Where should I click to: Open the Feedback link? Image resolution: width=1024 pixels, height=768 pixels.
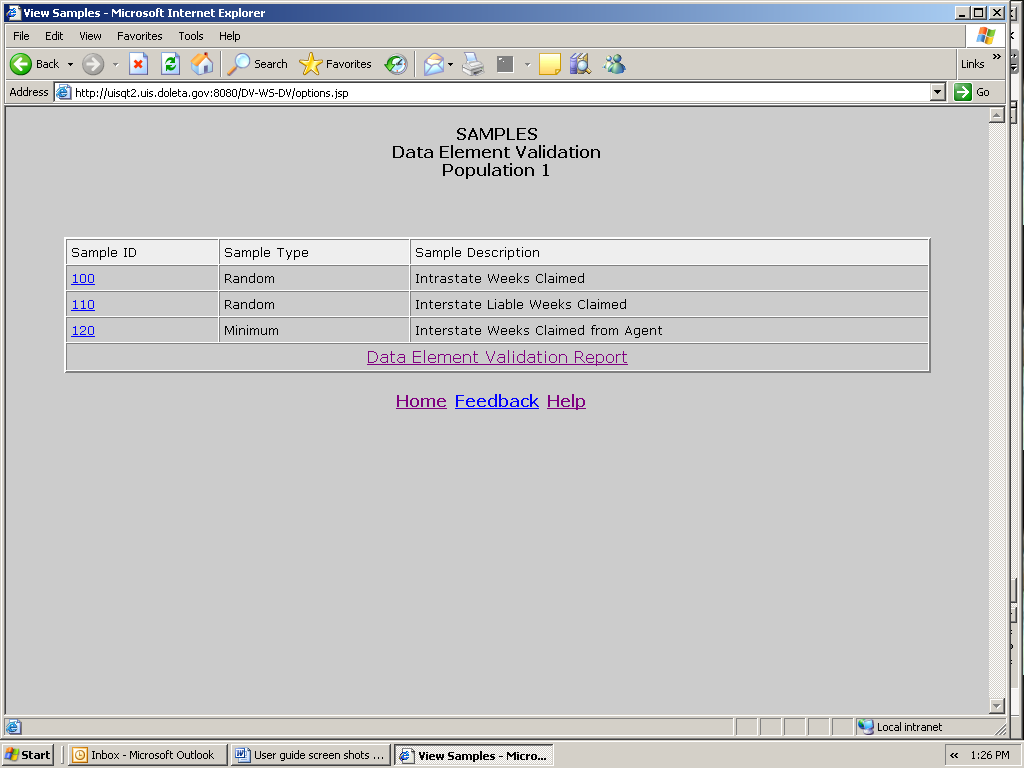pos(496,401)
